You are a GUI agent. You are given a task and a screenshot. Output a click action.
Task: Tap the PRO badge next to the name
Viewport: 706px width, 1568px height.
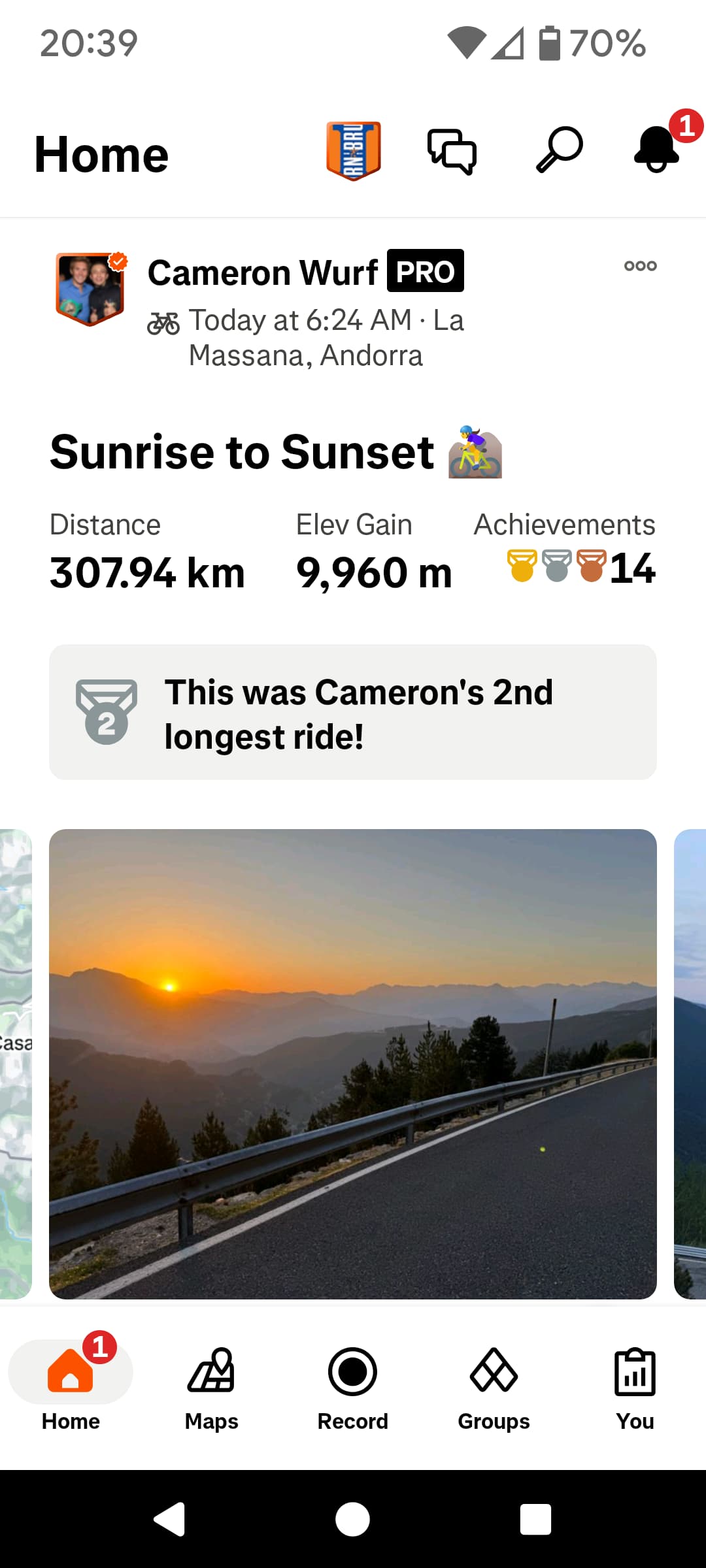[426, 270]
